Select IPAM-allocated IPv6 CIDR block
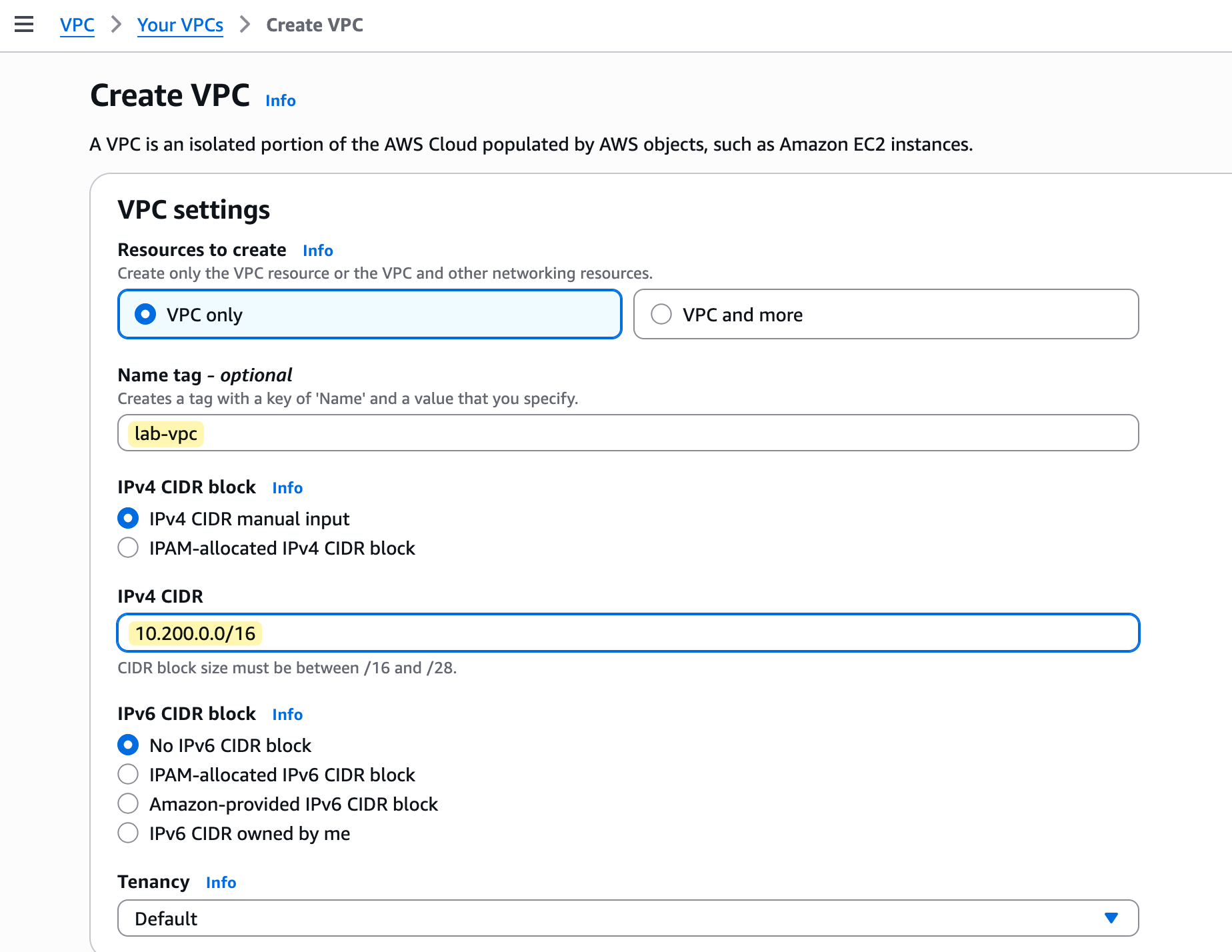 pos(128,774)
